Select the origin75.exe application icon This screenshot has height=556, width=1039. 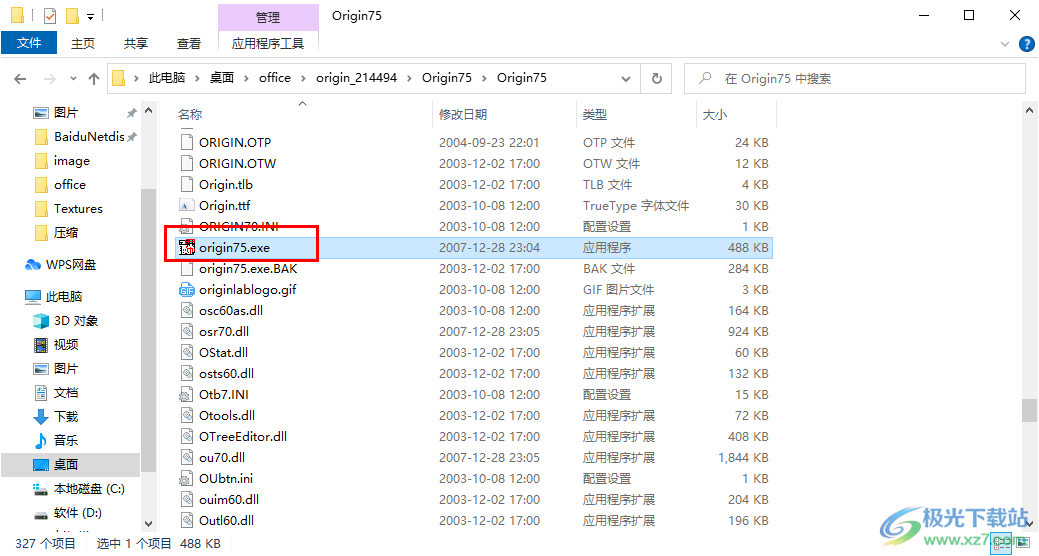[187, 248]
